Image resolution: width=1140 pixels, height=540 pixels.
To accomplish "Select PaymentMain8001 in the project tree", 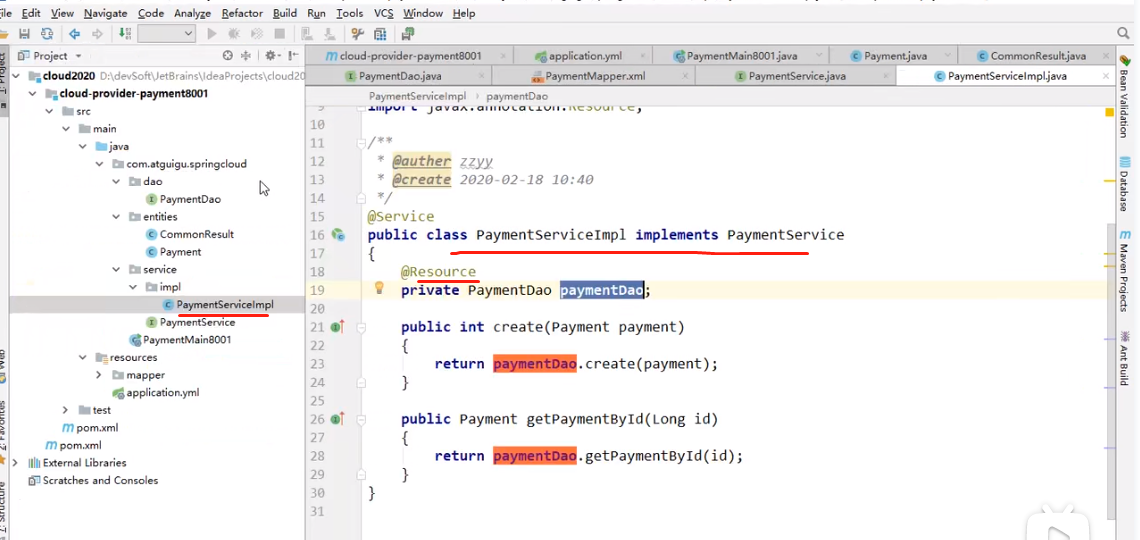I will click(x=187, y=339).
